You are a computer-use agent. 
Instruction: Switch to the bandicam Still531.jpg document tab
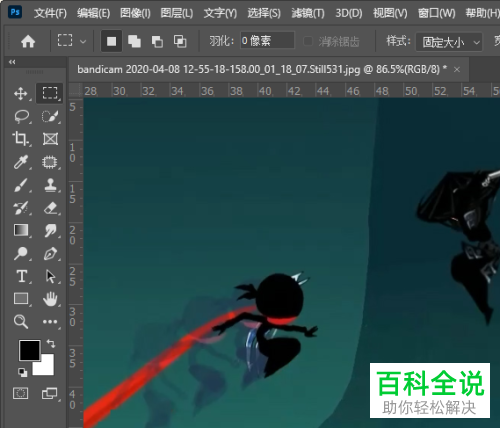click(x=262, y=70)
